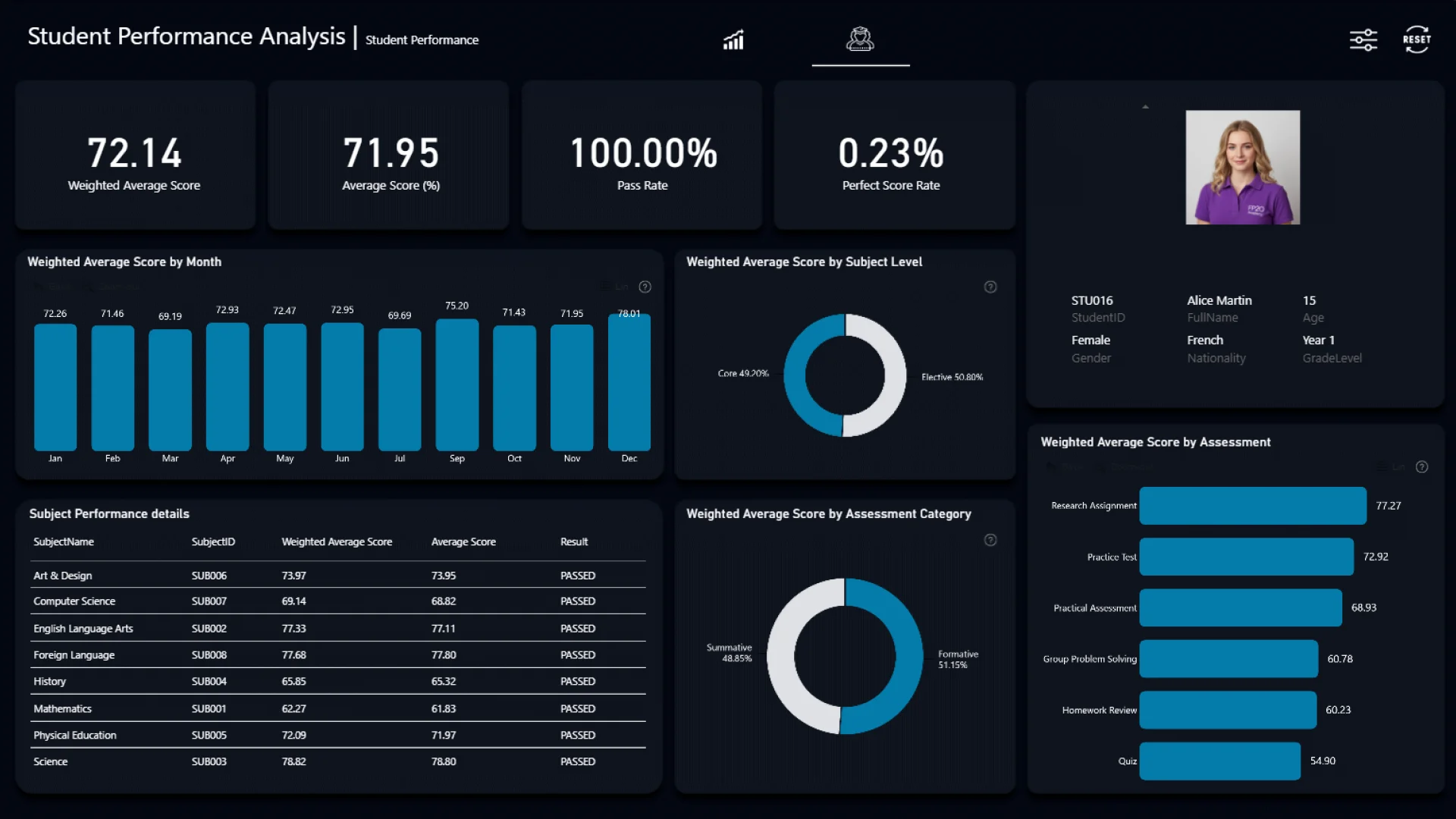Open help on Score by Assessment chart
This screenshot has width=1456, height=819.
(1422, 467)
